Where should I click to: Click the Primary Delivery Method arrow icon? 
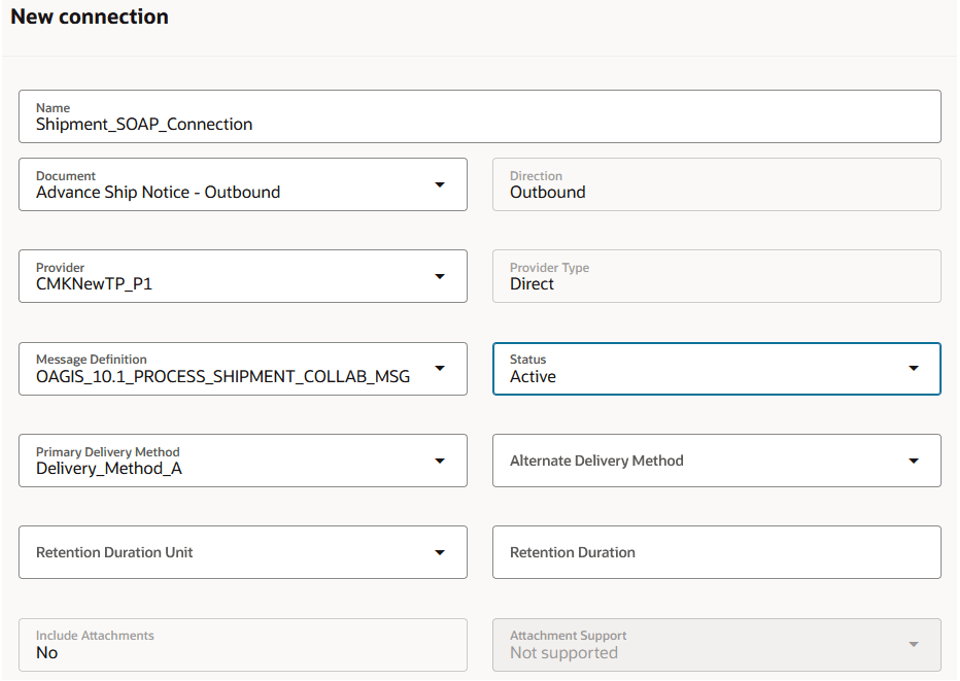(439, 461)
